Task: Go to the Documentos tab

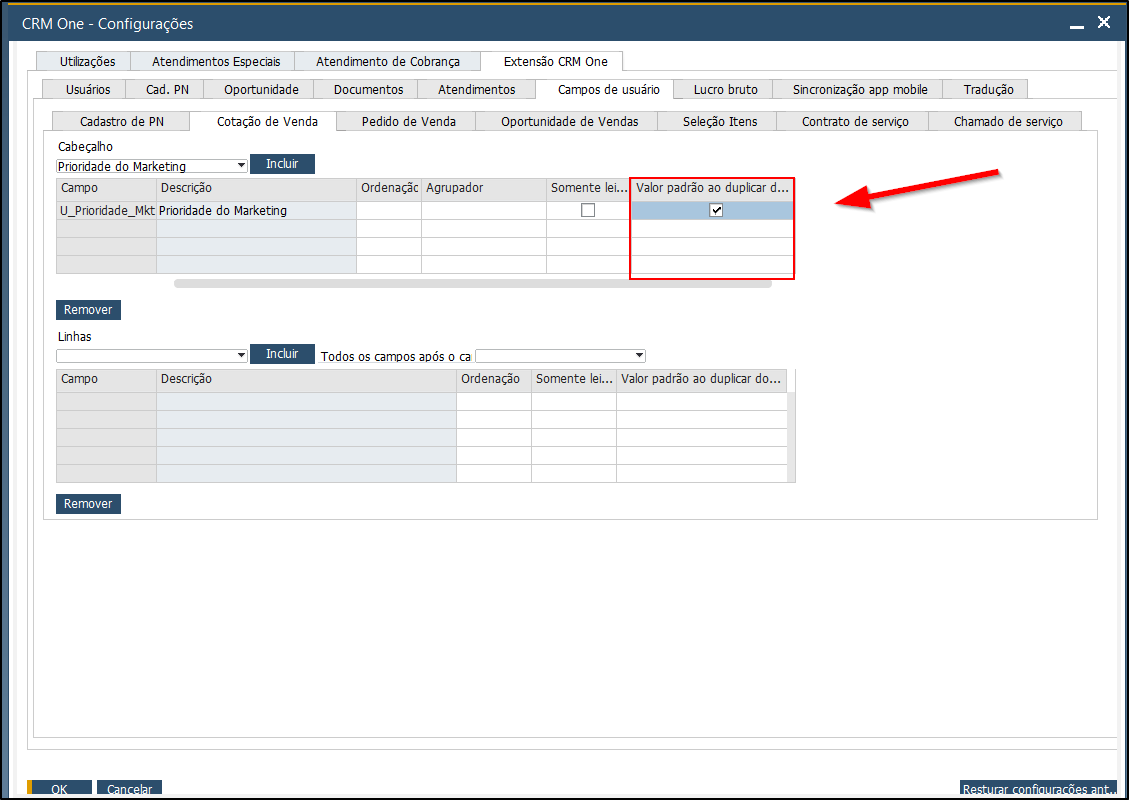Action: click(x=368, y=89)
